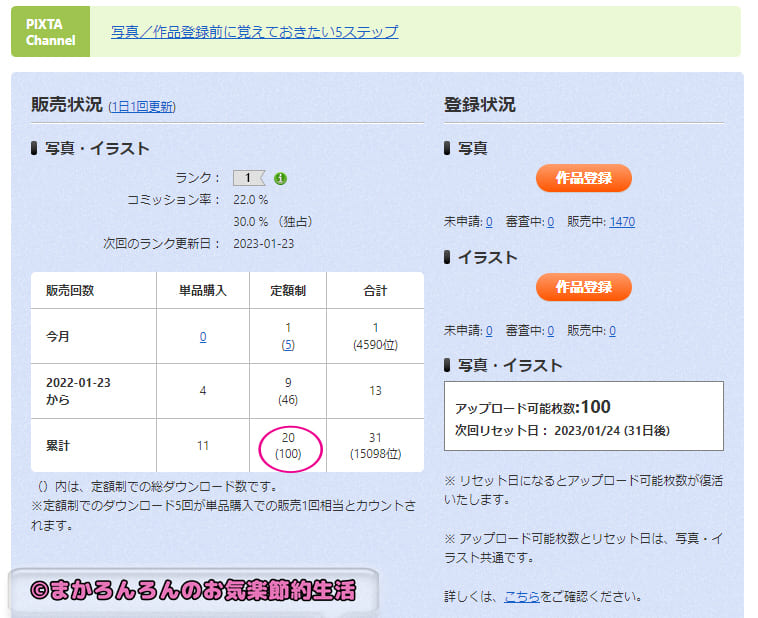The image size is (758, 618).
Task: Click the 30.0 % (独占) rate
Action: point(273,222)
